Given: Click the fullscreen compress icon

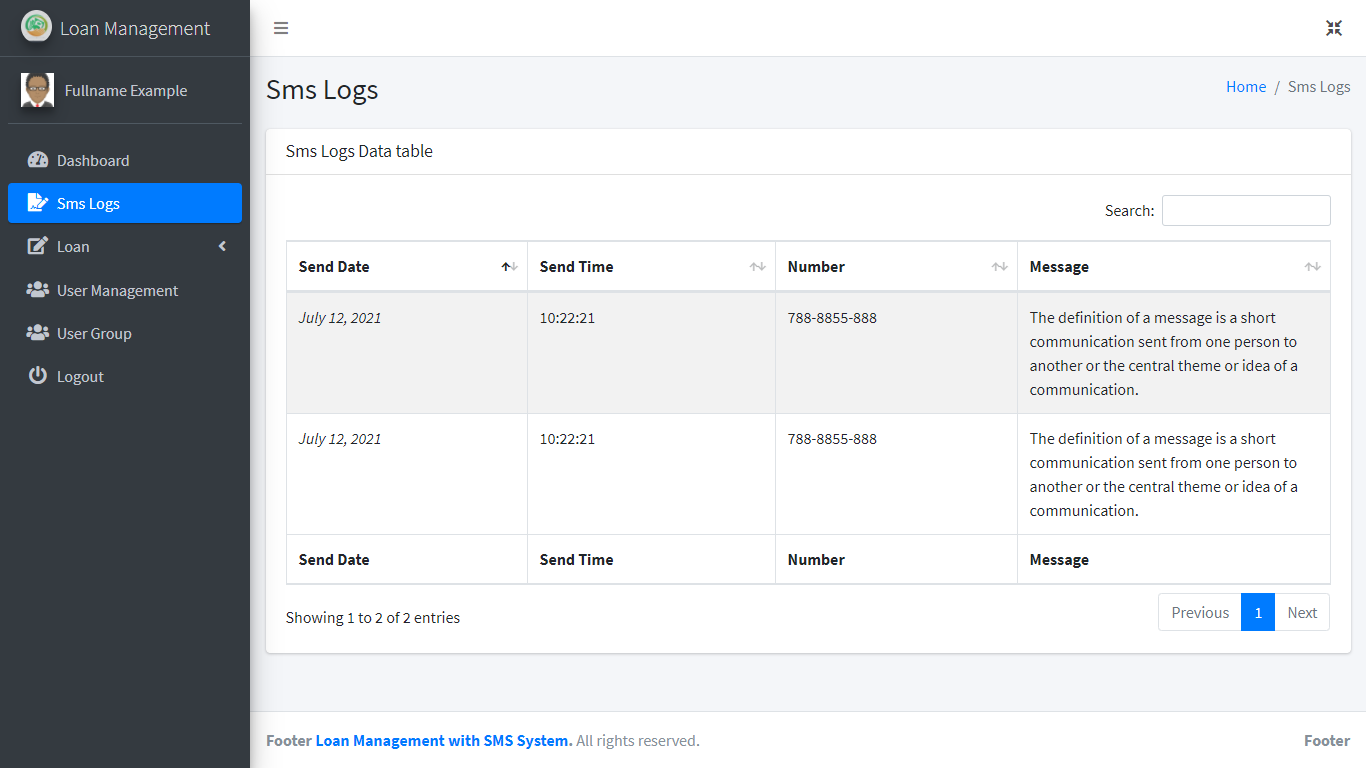Looking at the screenshot, I should click(1334, 28).
